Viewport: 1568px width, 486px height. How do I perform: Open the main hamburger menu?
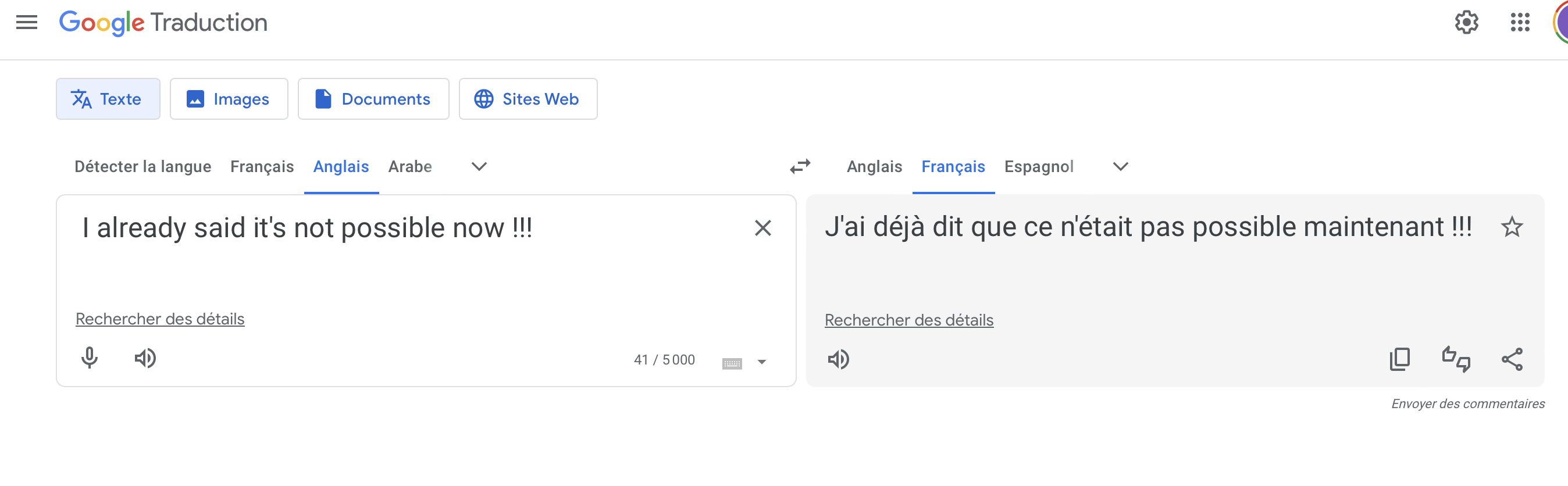point(27,23)
